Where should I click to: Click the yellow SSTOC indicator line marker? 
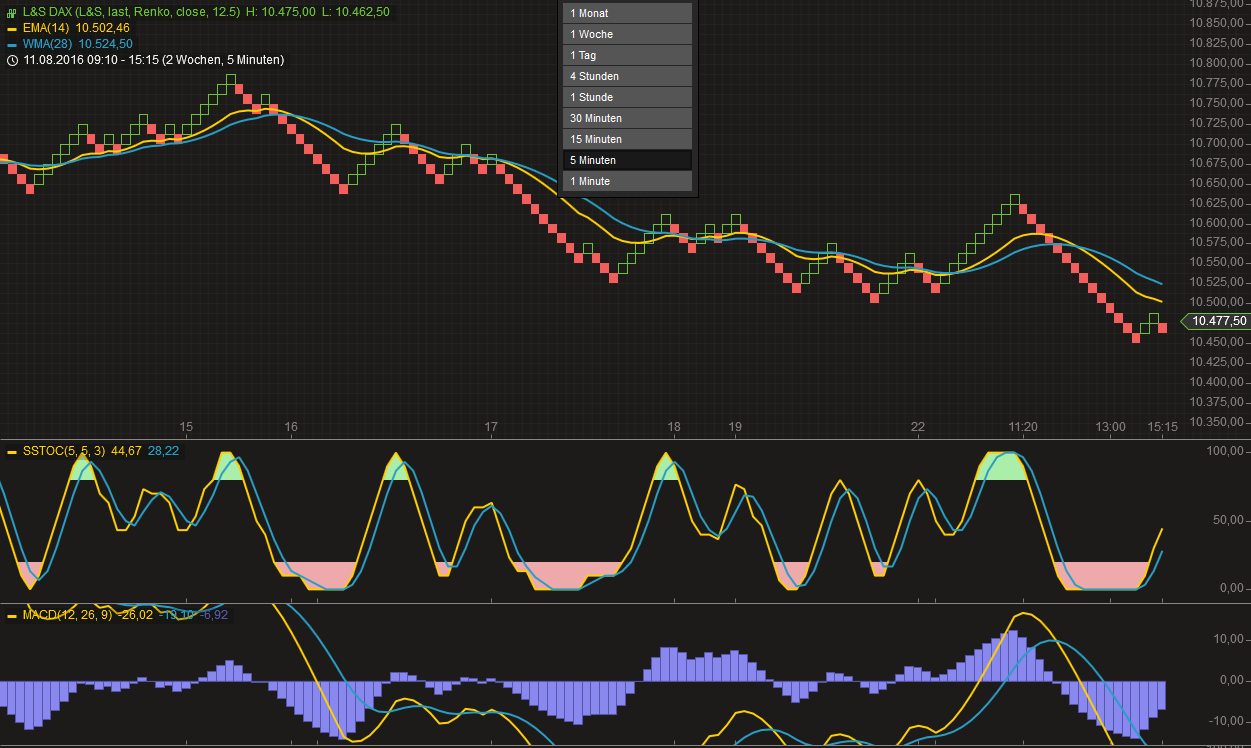(x=12, y=452)
